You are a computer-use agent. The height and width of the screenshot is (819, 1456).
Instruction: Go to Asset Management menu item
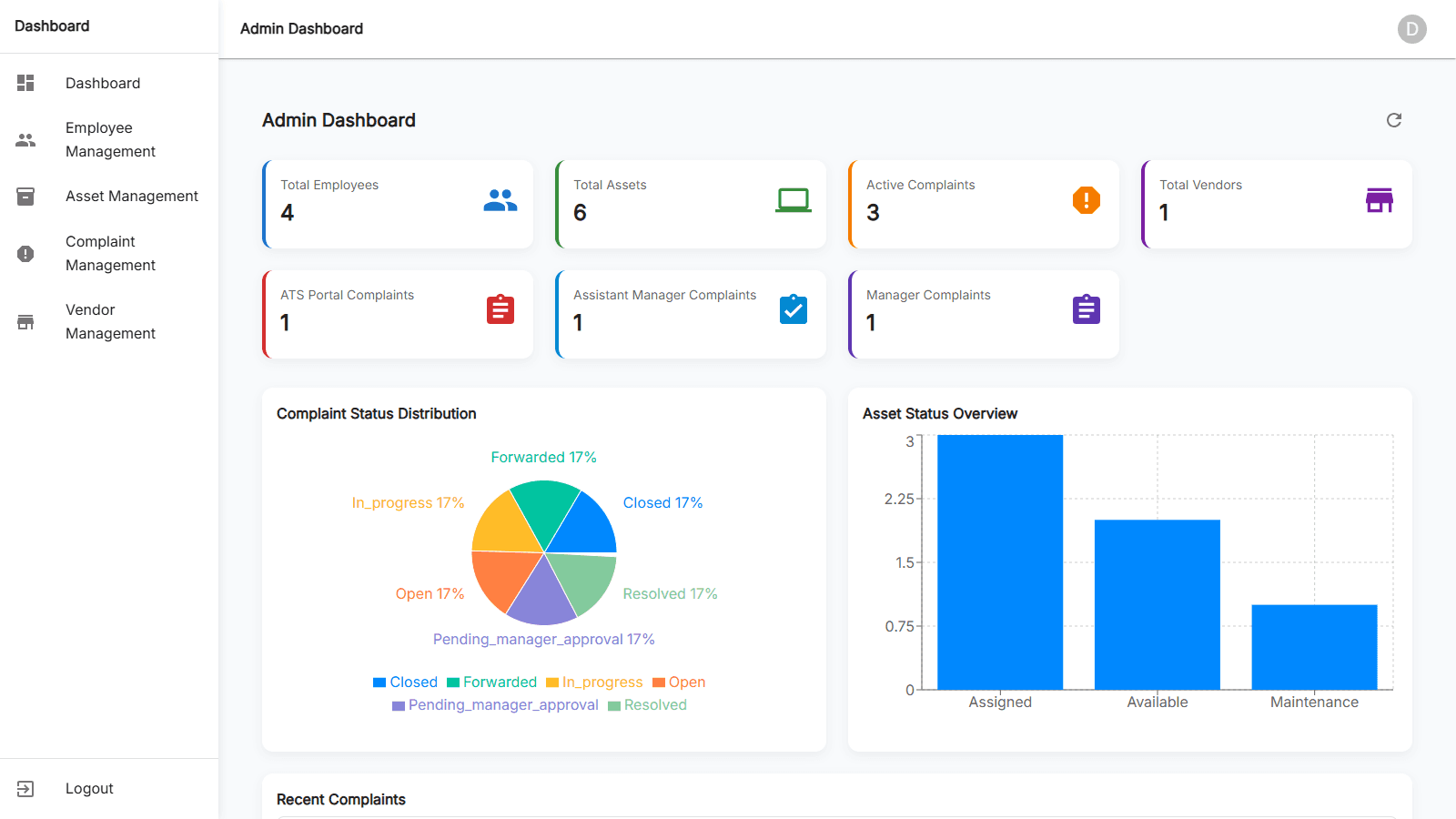click(x=109, y=196)
